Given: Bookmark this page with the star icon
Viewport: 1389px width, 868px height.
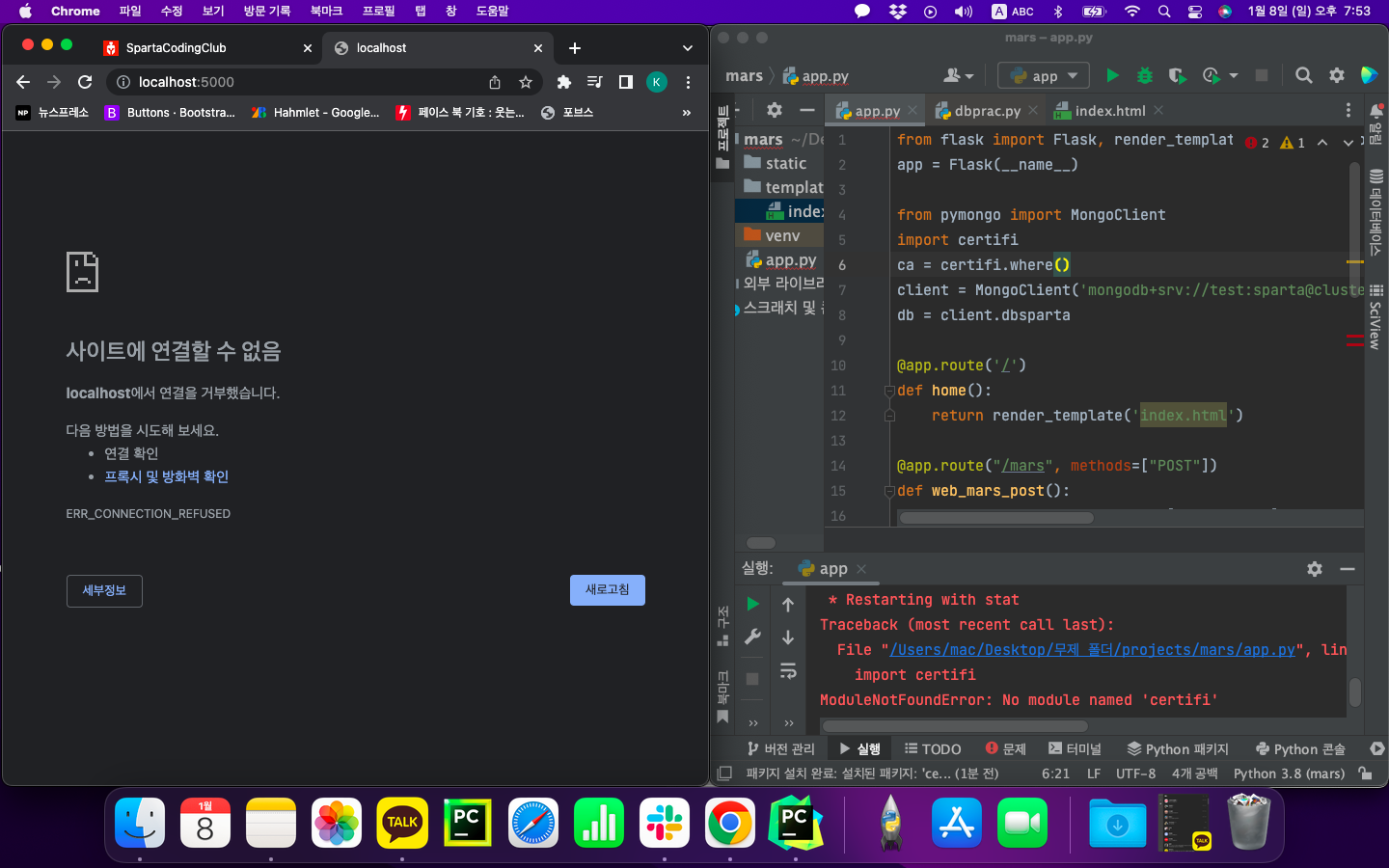Looking at the screenshot, I should [x=526, y=82].
